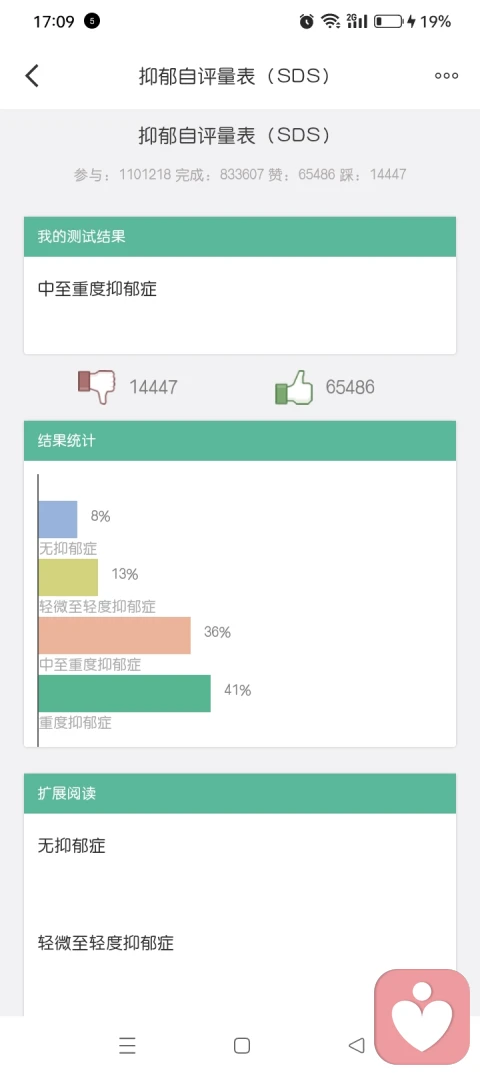
Task: Tap the Android back triangle icon
Action: 356,1046
